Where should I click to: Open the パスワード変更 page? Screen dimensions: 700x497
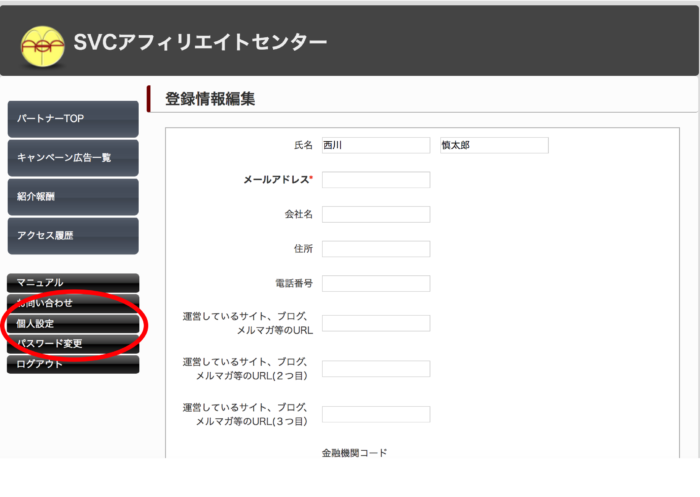coord(73,344)
